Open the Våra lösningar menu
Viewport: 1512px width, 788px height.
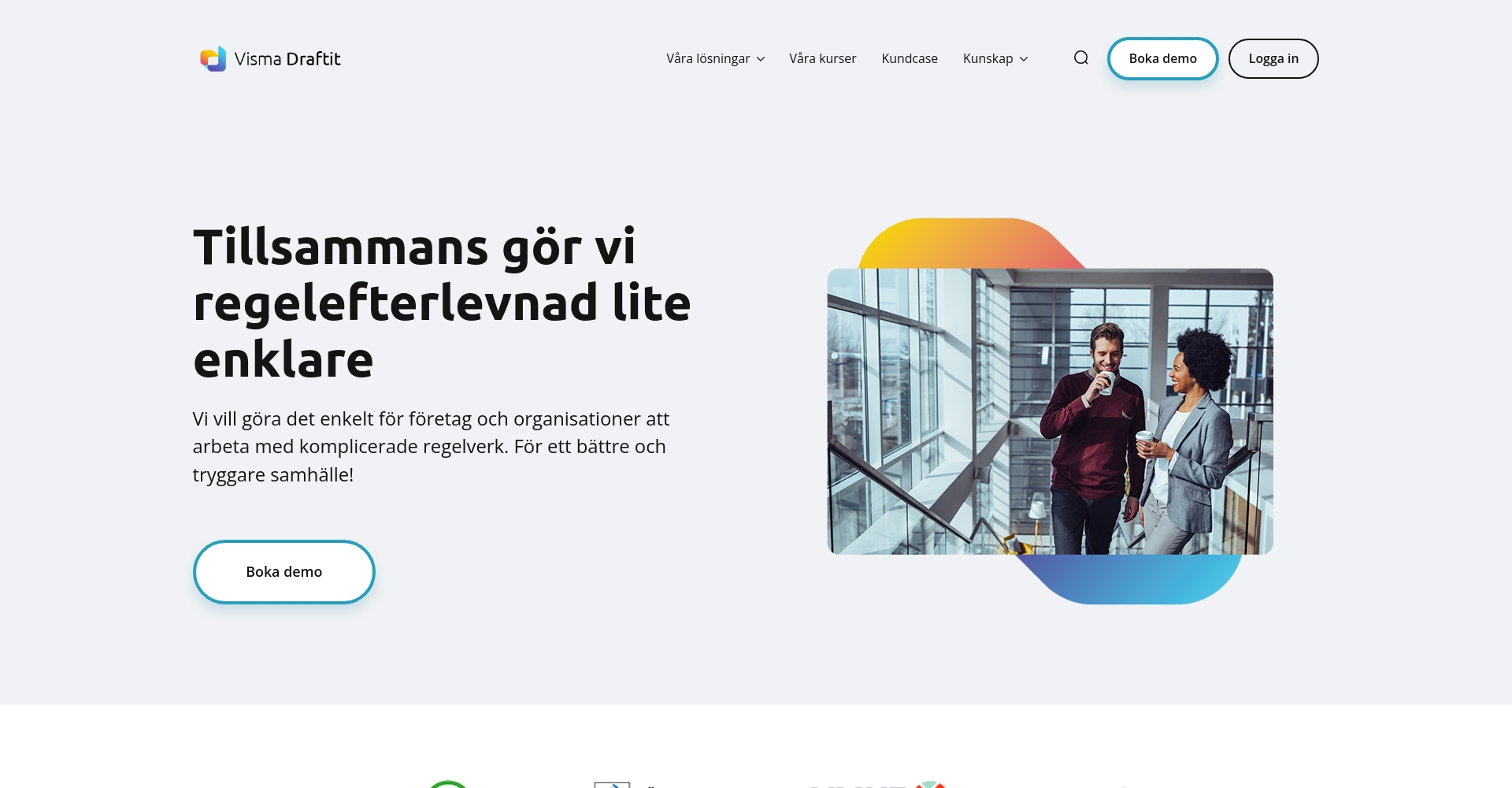click(715, 58)
